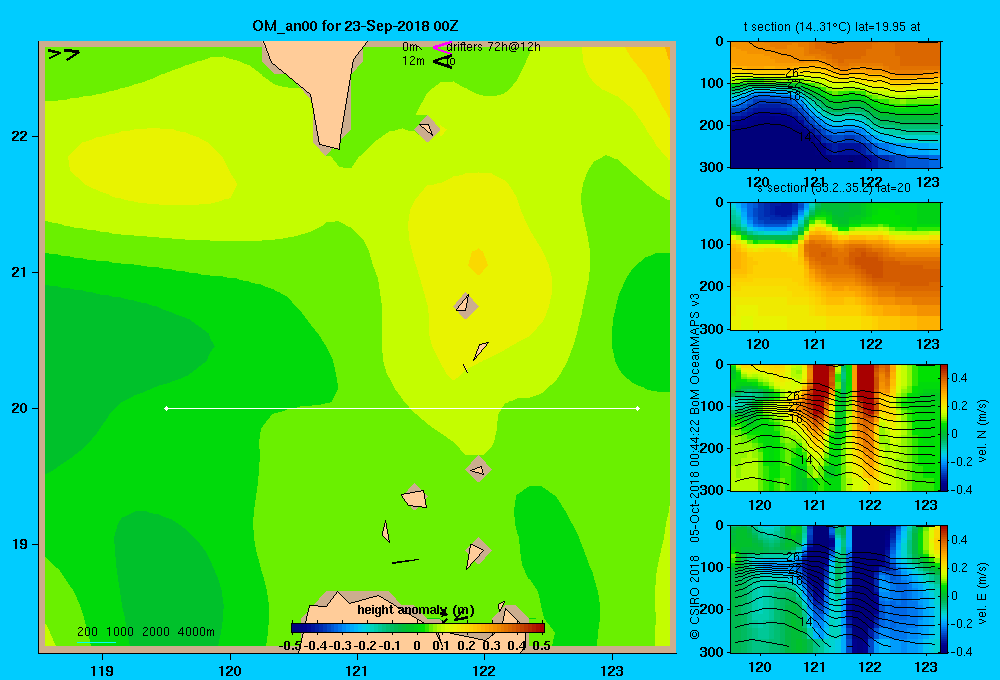Open the northward velocity section plot
Screen dimensions: 1000x680
point(835,427)
